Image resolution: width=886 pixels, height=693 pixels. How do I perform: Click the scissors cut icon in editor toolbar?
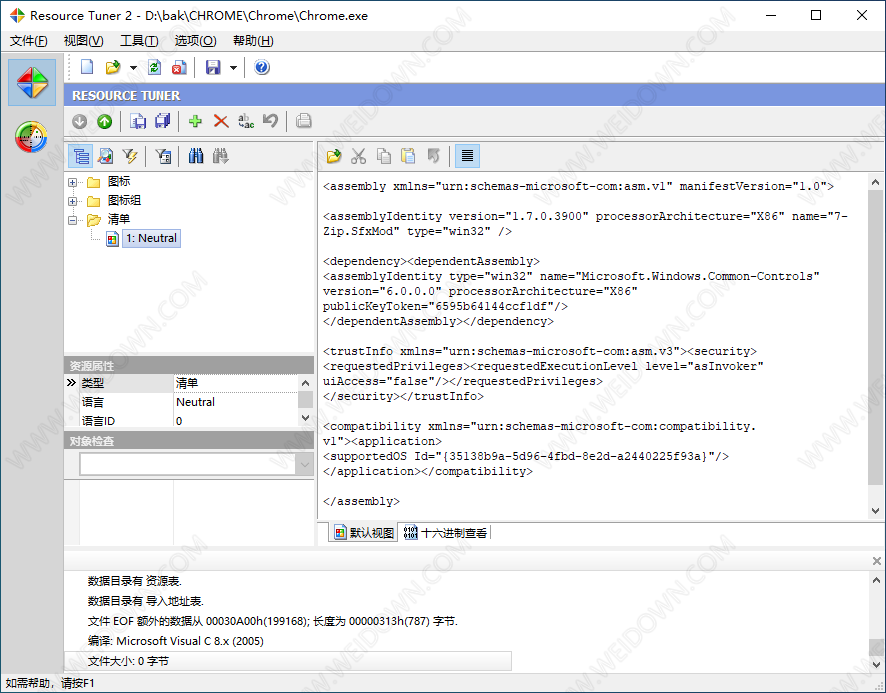tap(358, 156)
